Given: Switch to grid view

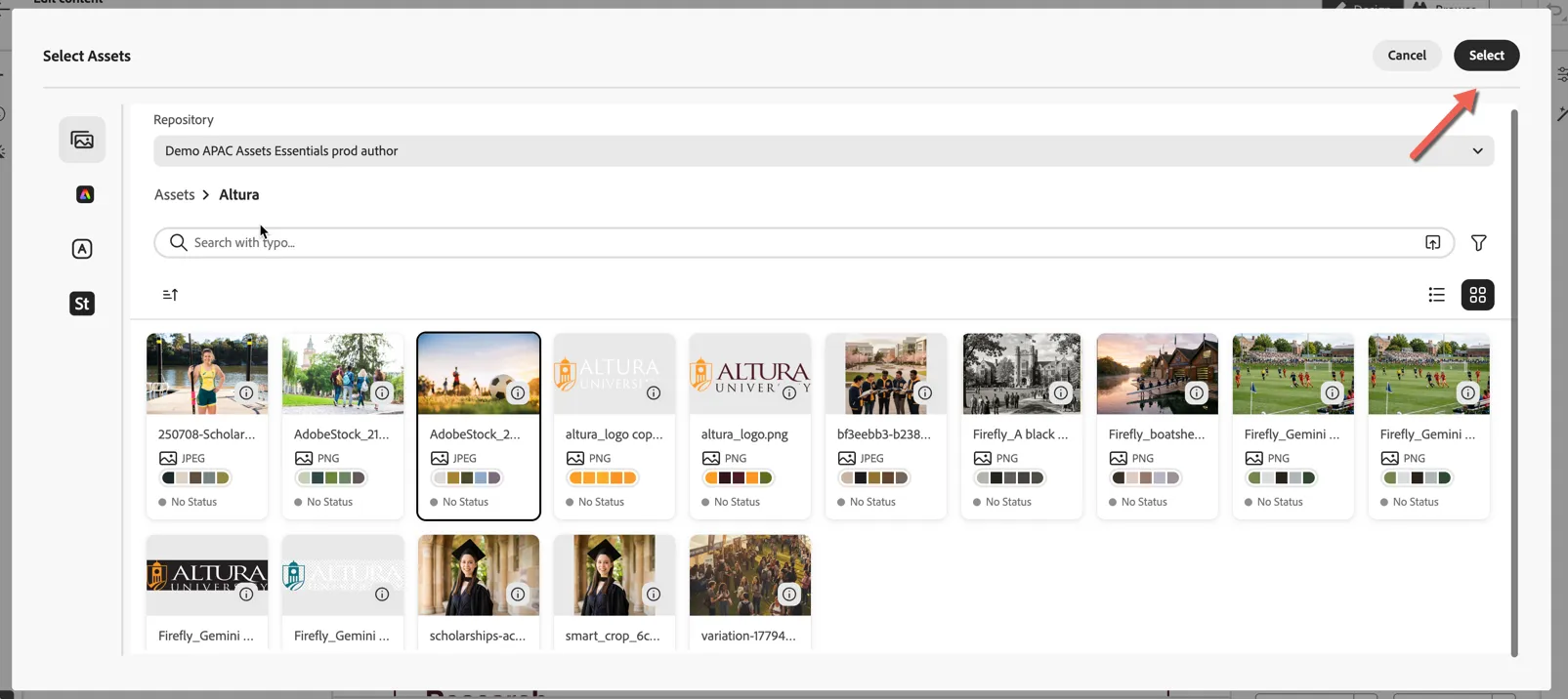Looking at the screenshot, I should click(1477, 295).
